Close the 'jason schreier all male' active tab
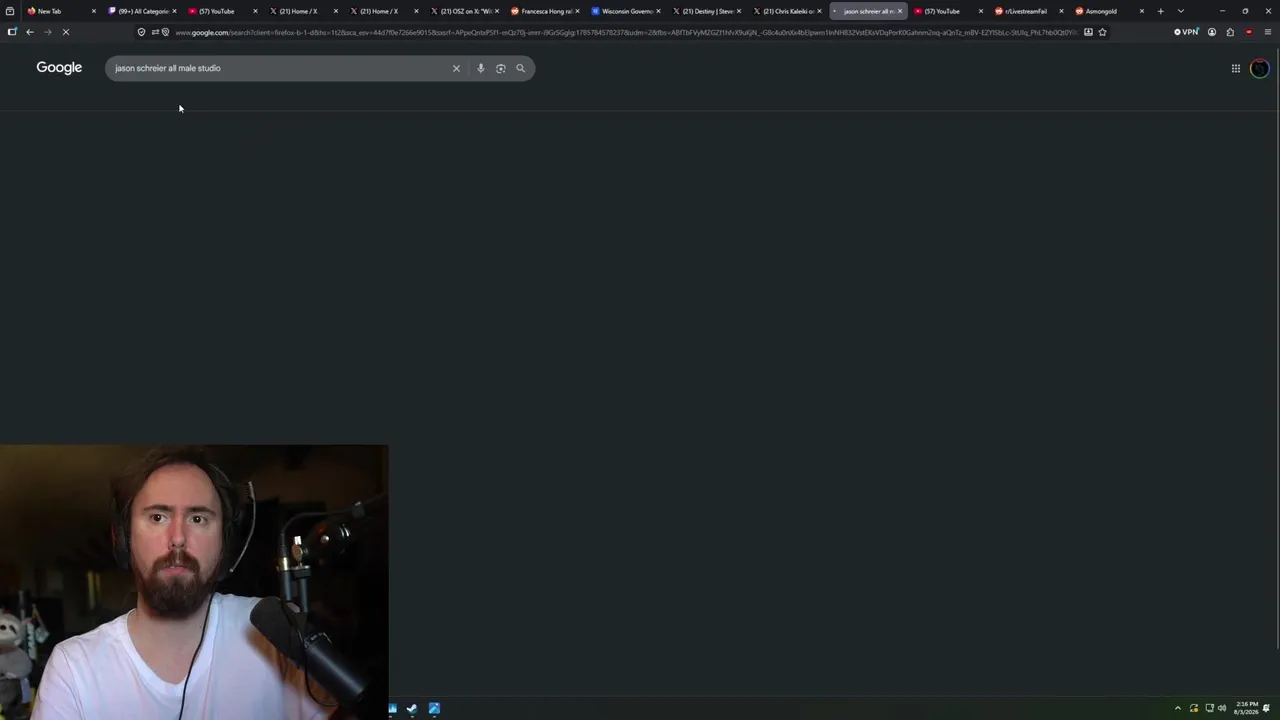The width and height of the screenshot is (1280, 720). [x=900, y=11]
